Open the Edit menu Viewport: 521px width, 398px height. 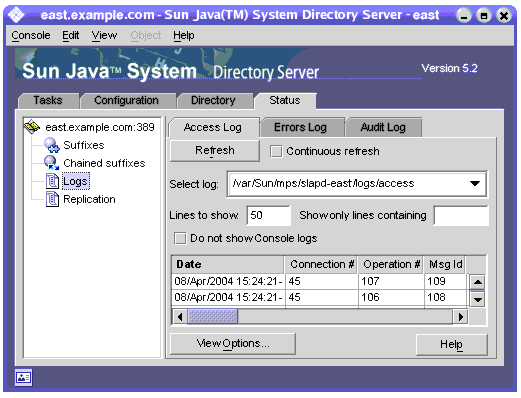tap(71, 35)
